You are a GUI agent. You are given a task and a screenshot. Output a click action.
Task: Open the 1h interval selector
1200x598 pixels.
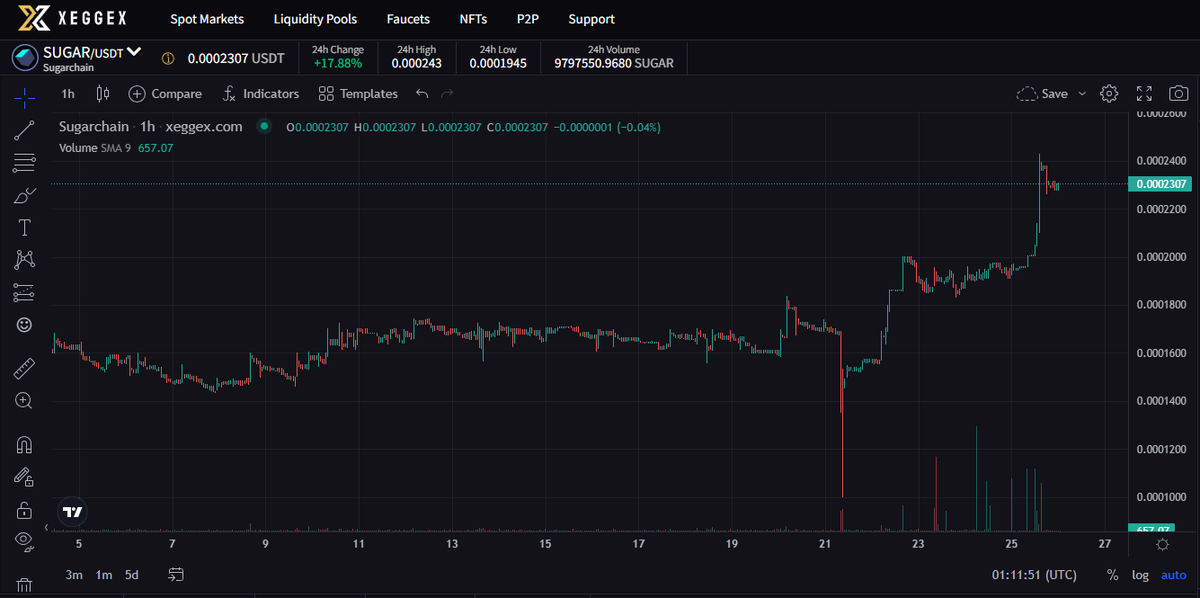click(x=67, y=93)
